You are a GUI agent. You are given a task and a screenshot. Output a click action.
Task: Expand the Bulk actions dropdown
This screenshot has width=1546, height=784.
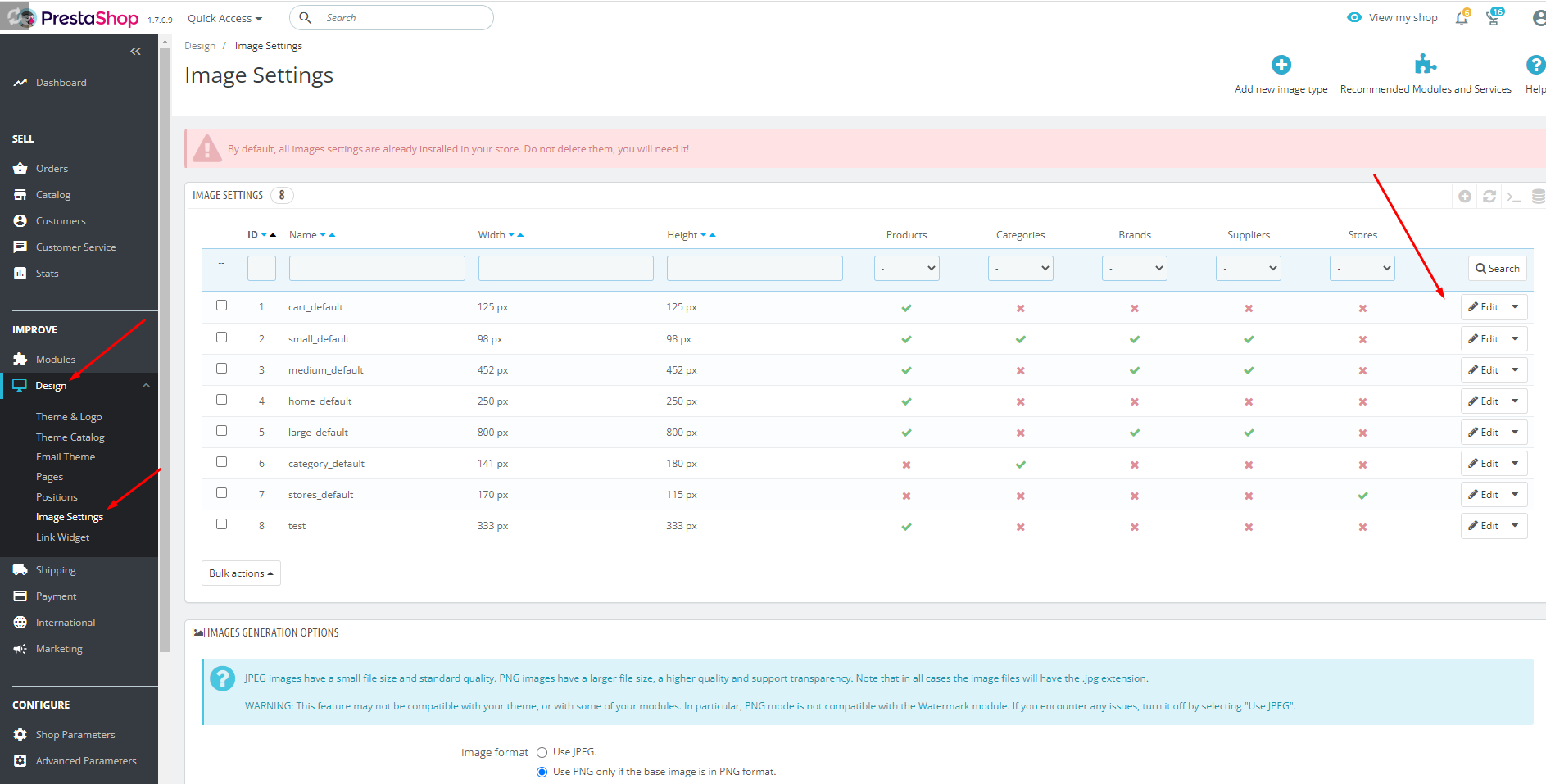click(x=241, y=573)
